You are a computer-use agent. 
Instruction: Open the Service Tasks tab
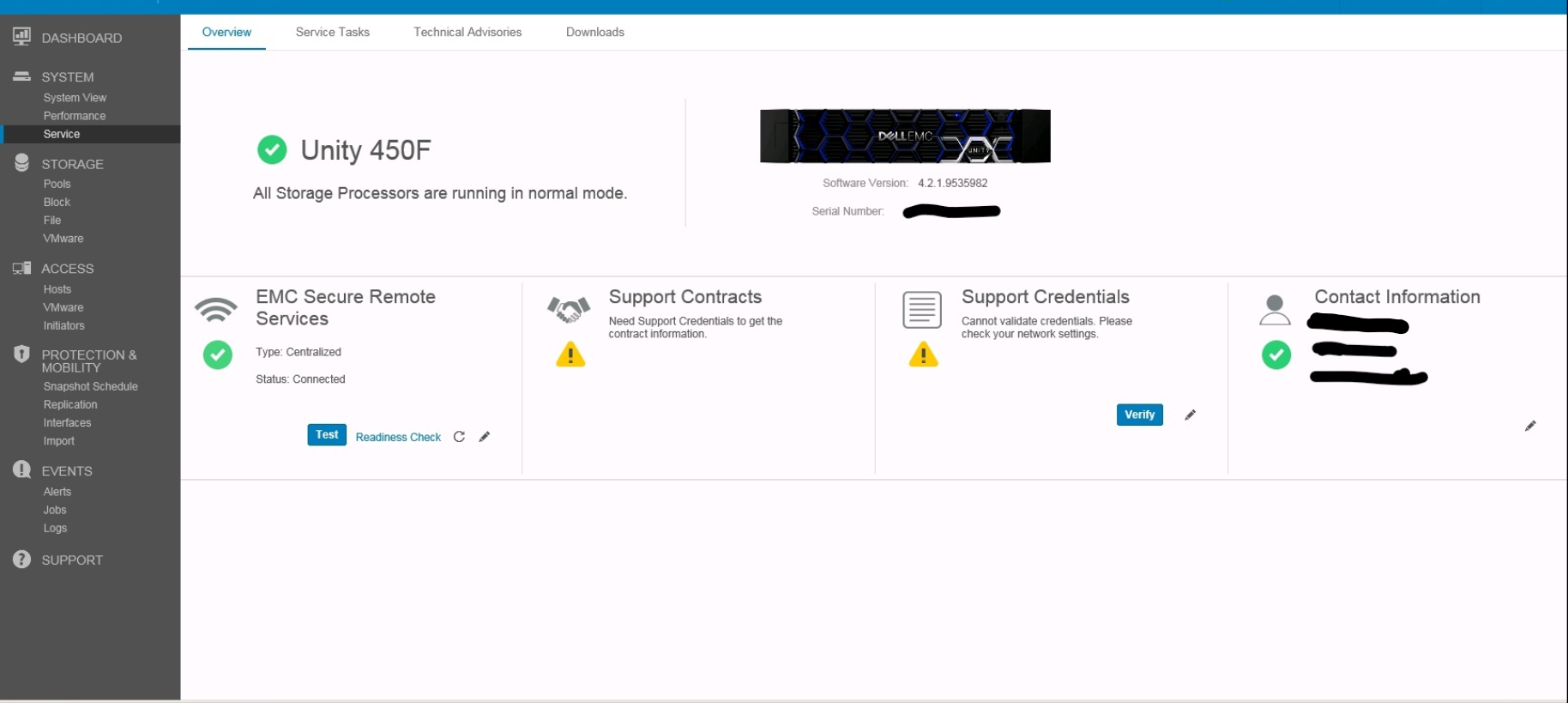click(333, 32)
